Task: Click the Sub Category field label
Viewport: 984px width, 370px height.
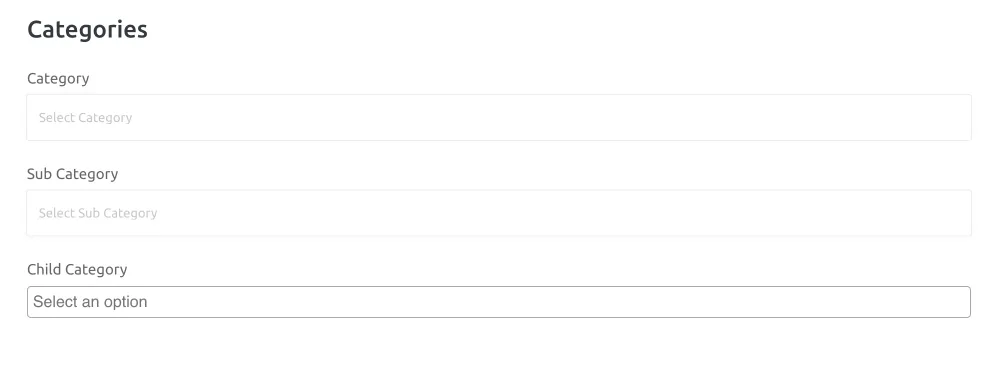Action: (72, 174)
